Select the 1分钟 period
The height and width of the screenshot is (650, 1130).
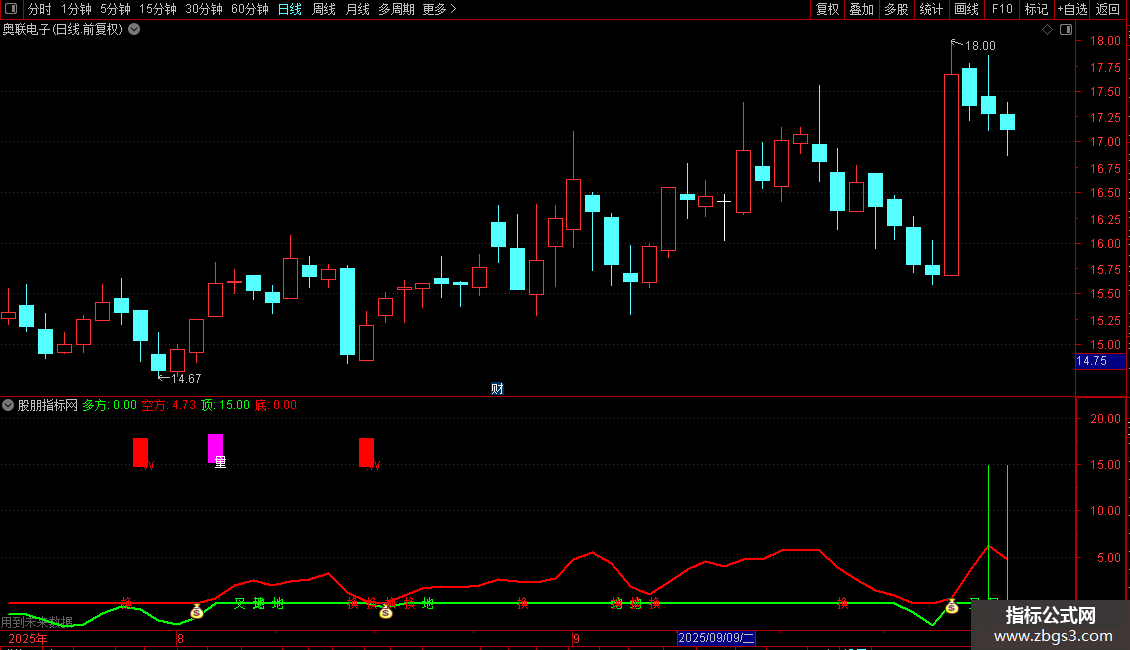point(76,9)
